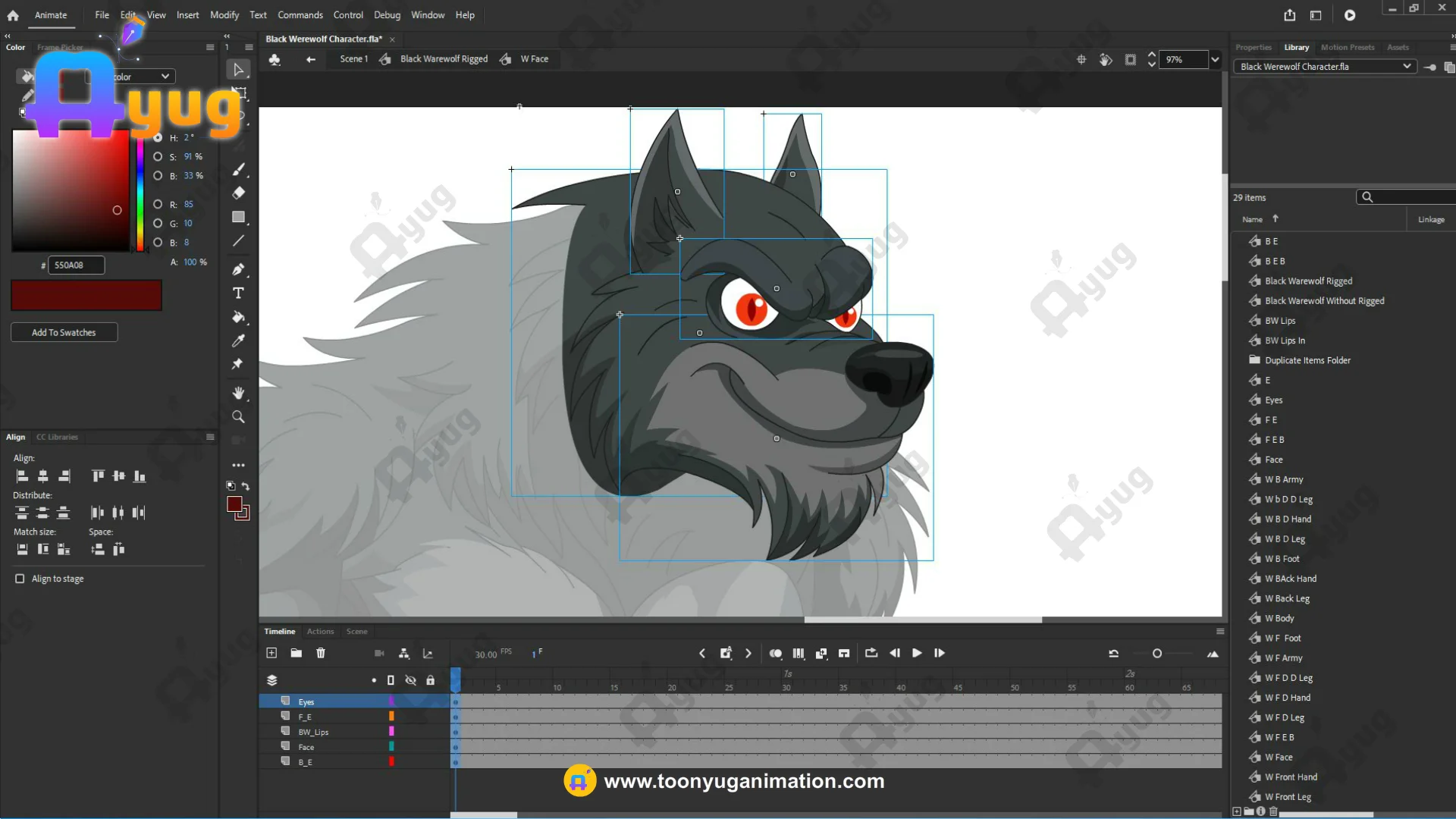Screen dimensions: 1456x819
Task: Enable the Align to stage checkbox
Action: 20,579
